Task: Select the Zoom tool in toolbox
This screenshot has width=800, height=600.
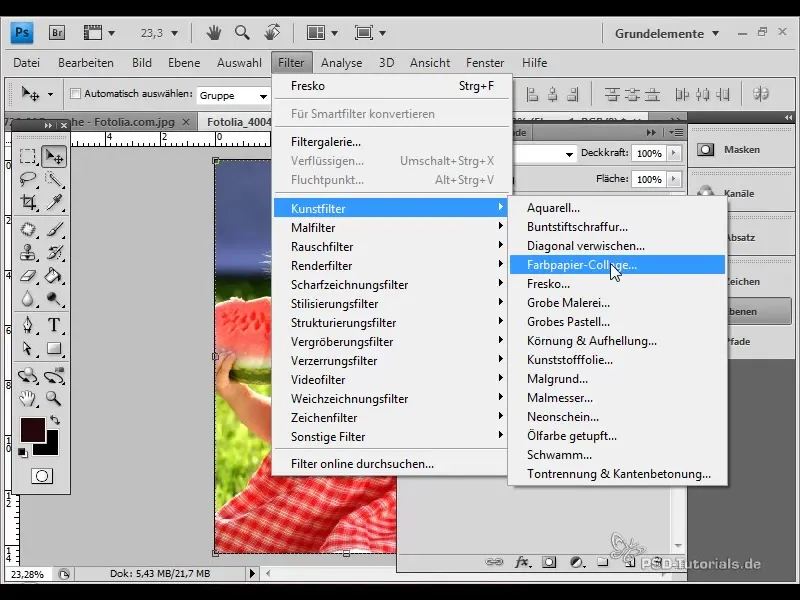Action: click(54, 398)
